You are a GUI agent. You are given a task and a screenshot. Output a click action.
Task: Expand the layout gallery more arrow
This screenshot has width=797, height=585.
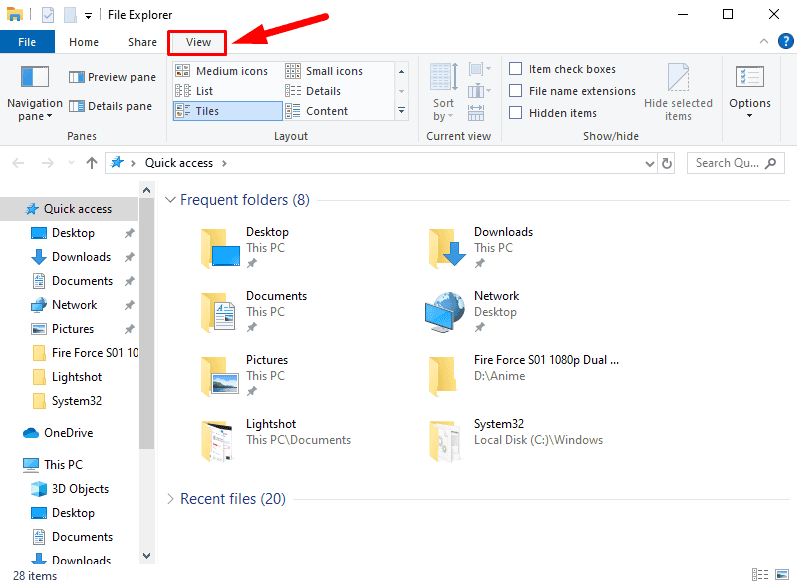tap(402, 111)
